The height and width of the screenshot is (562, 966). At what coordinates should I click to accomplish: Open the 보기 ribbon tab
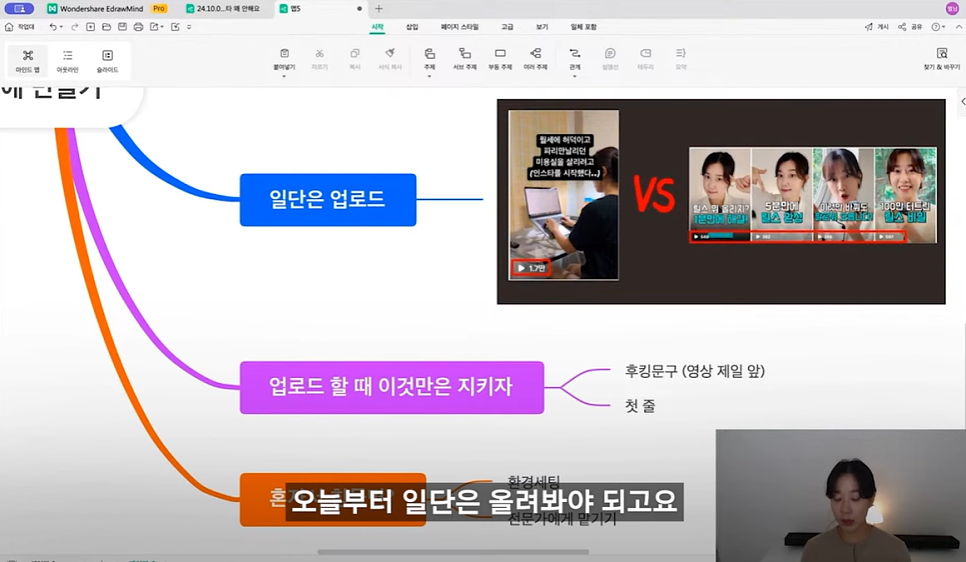542,27
